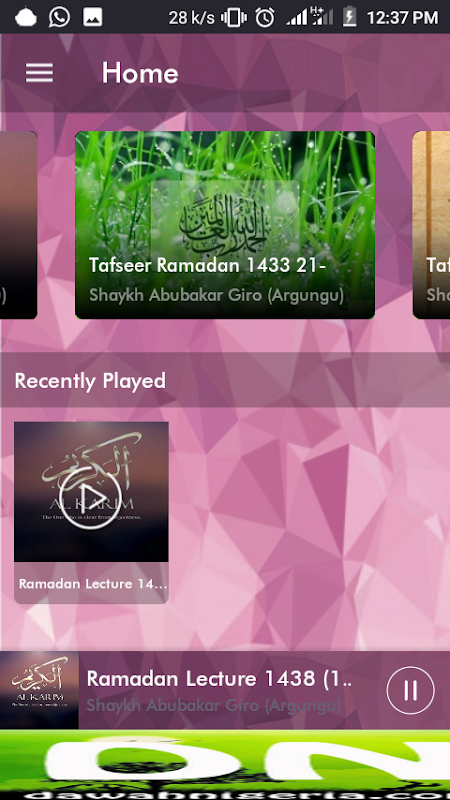The width and height of the screenshot is (450, 800).
Task: Play the recently played Al Karim lecture
Action: click(x=91, y=498)
